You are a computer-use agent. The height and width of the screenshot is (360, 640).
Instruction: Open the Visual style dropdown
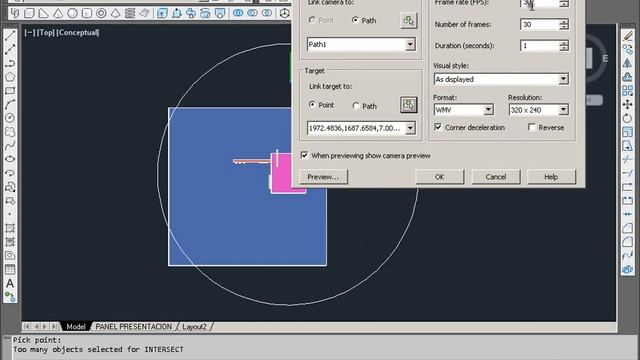[x=563, y=79]
